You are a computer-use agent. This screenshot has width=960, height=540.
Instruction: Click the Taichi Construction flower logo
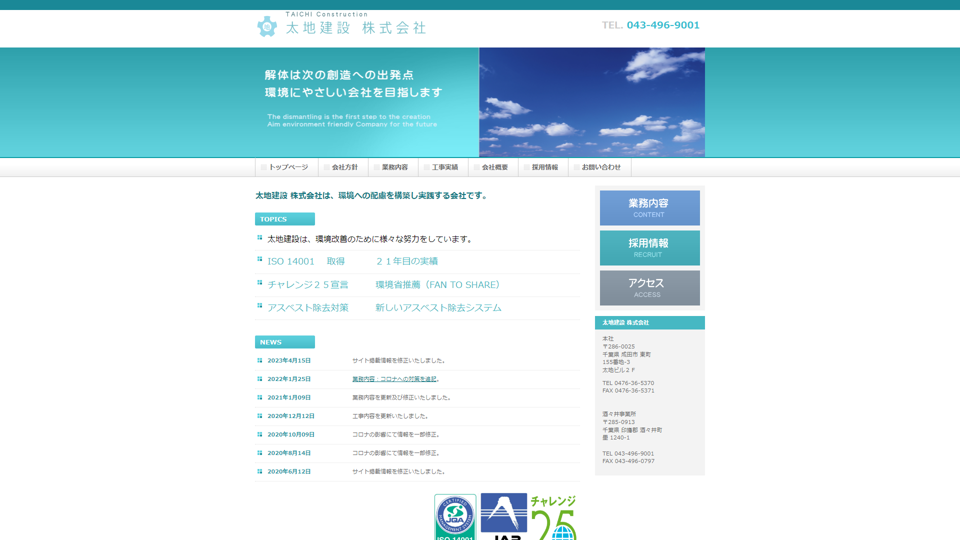point(267,27)
